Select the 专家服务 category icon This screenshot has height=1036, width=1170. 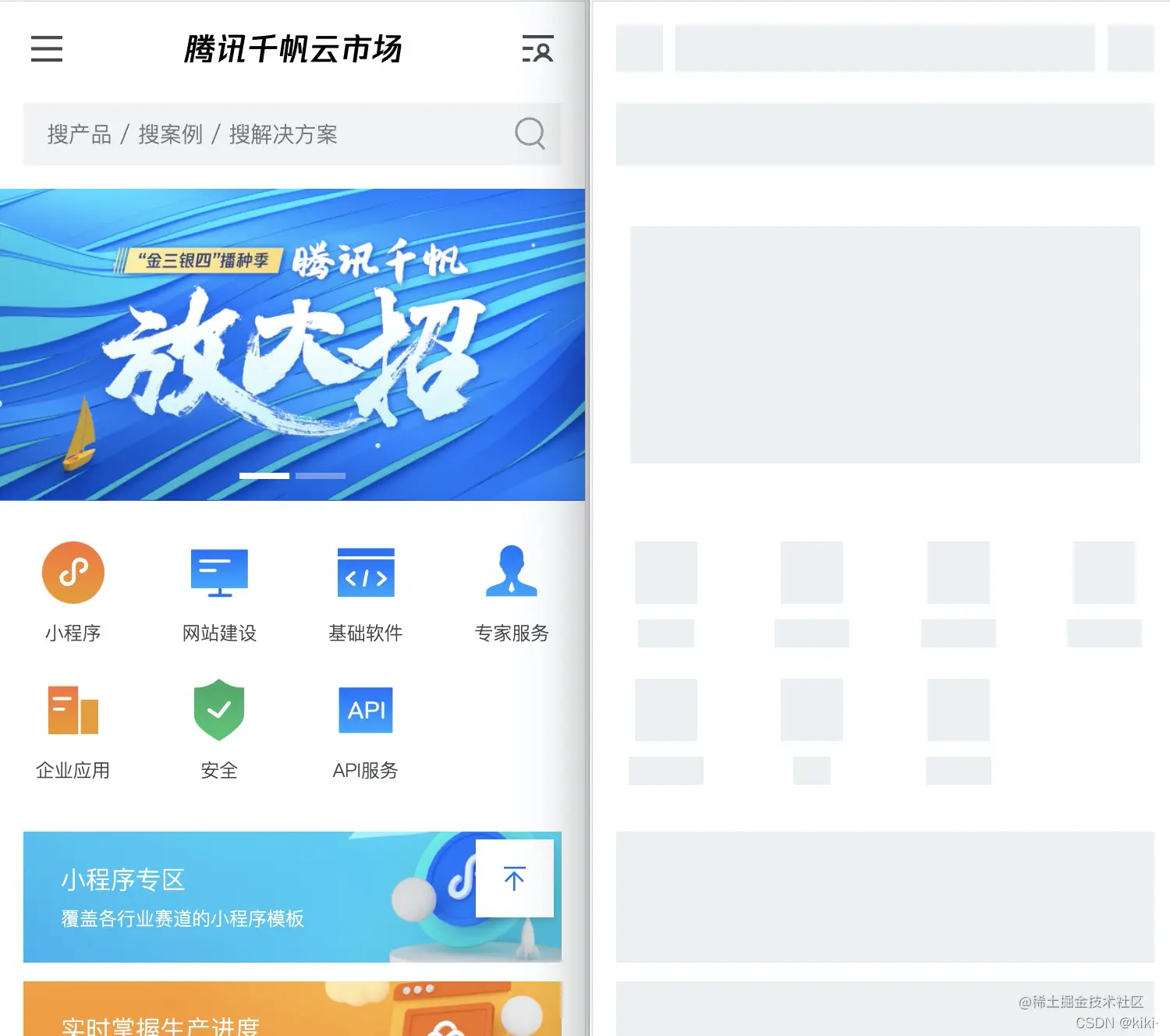[x=511, y=572]
